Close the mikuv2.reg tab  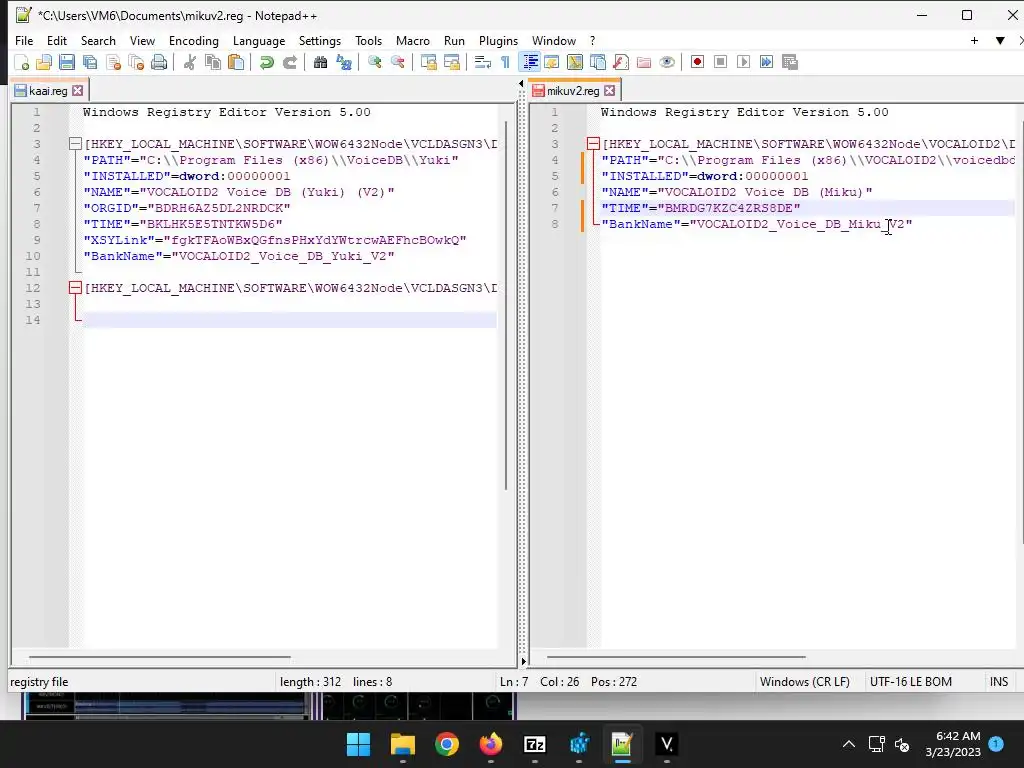pyautogui.click(x=610, y=91)
